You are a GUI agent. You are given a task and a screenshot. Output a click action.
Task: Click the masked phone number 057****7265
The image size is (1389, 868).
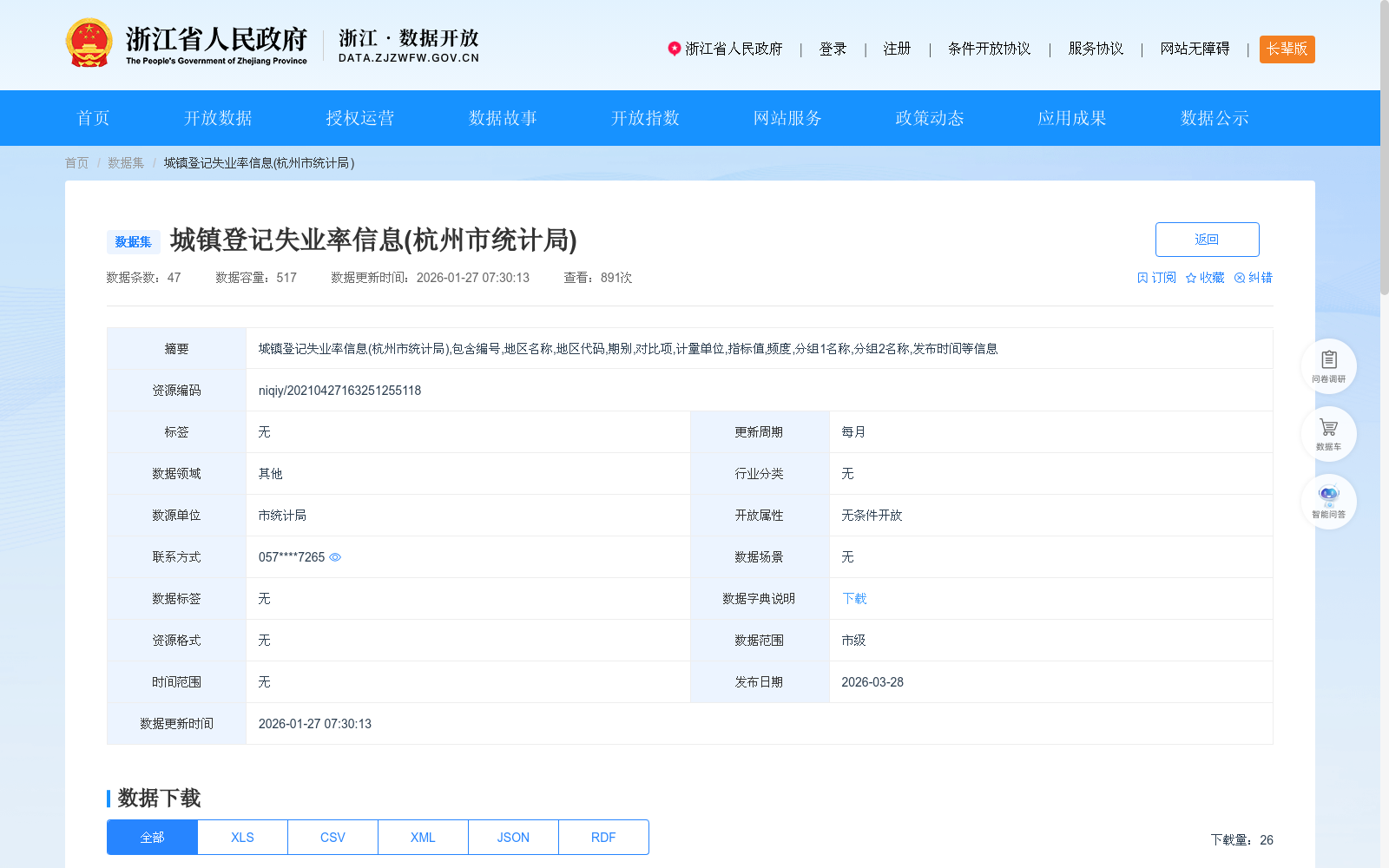(x=292, y=557)
